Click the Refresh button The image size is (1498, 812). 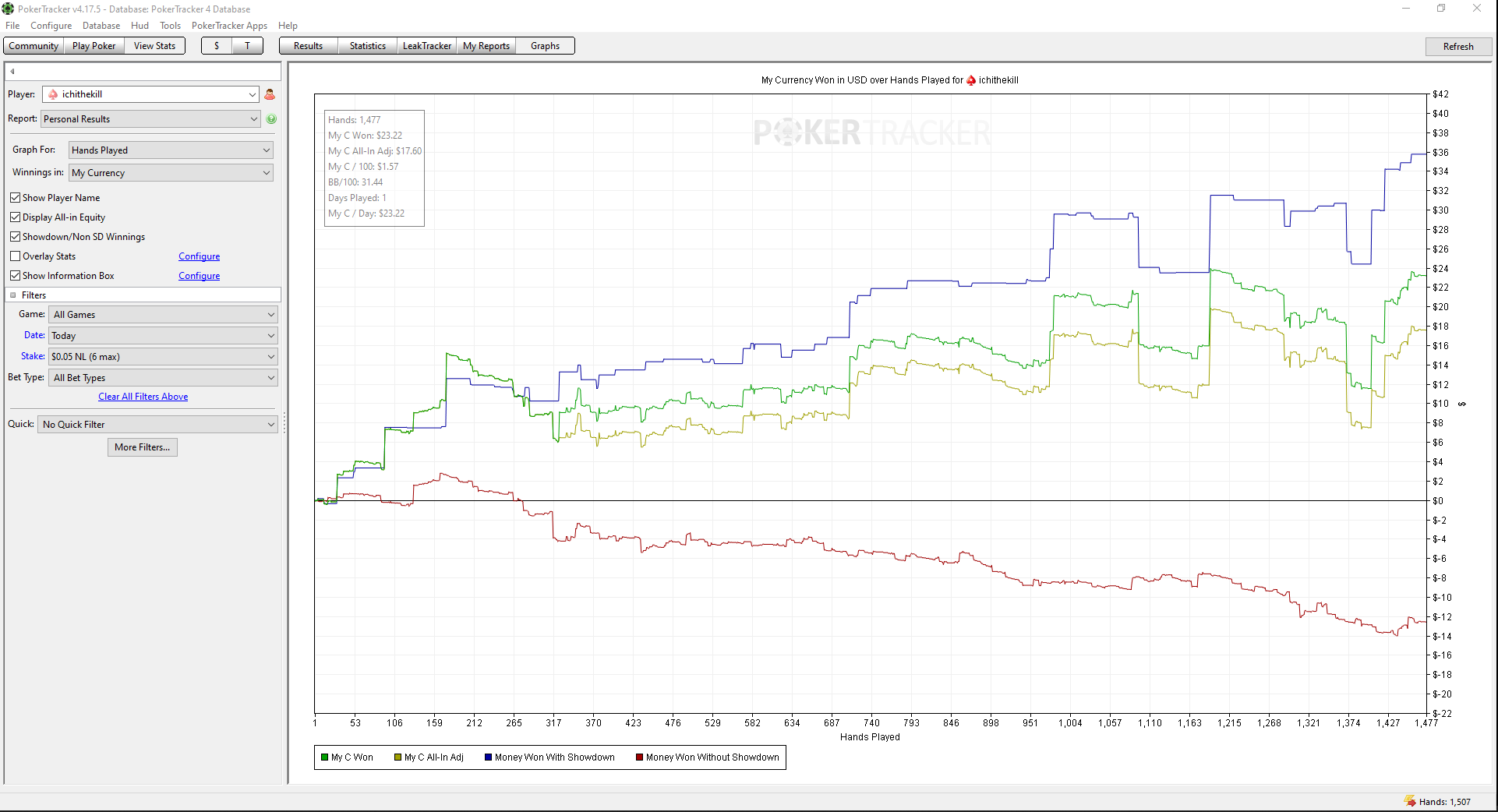(1457, 47)
